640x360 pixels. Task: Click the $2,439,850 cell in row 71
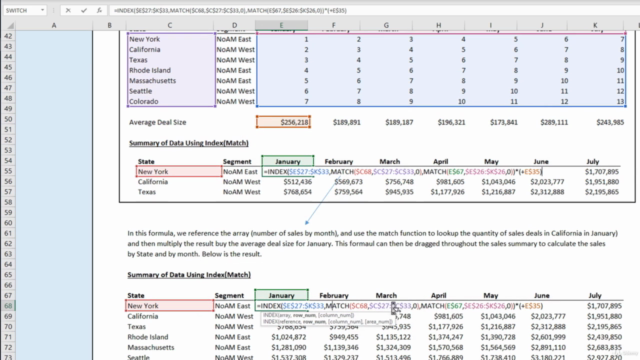(604, 337)
